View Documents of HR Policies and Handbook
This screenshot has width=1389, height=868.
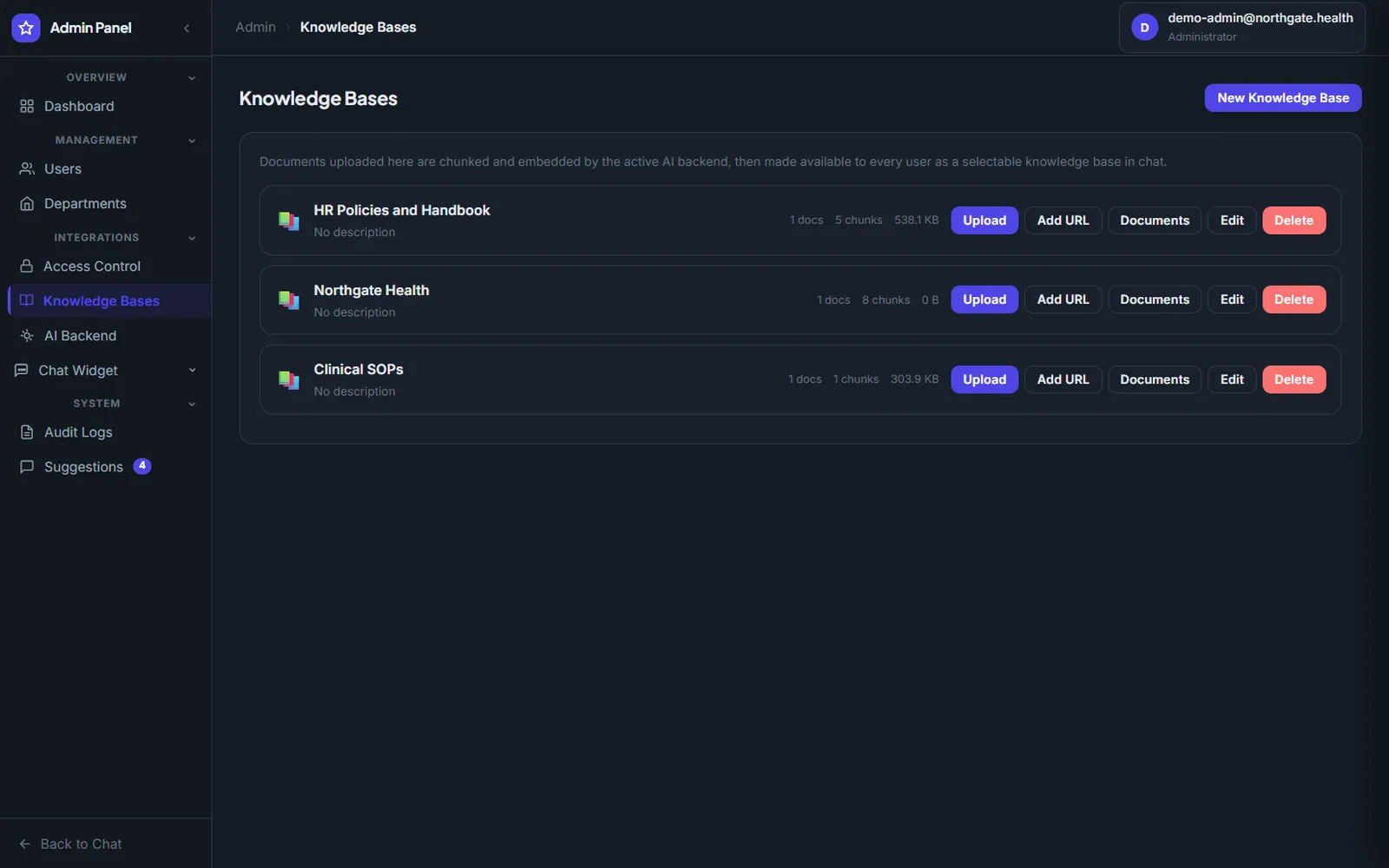coord(1155,220)
